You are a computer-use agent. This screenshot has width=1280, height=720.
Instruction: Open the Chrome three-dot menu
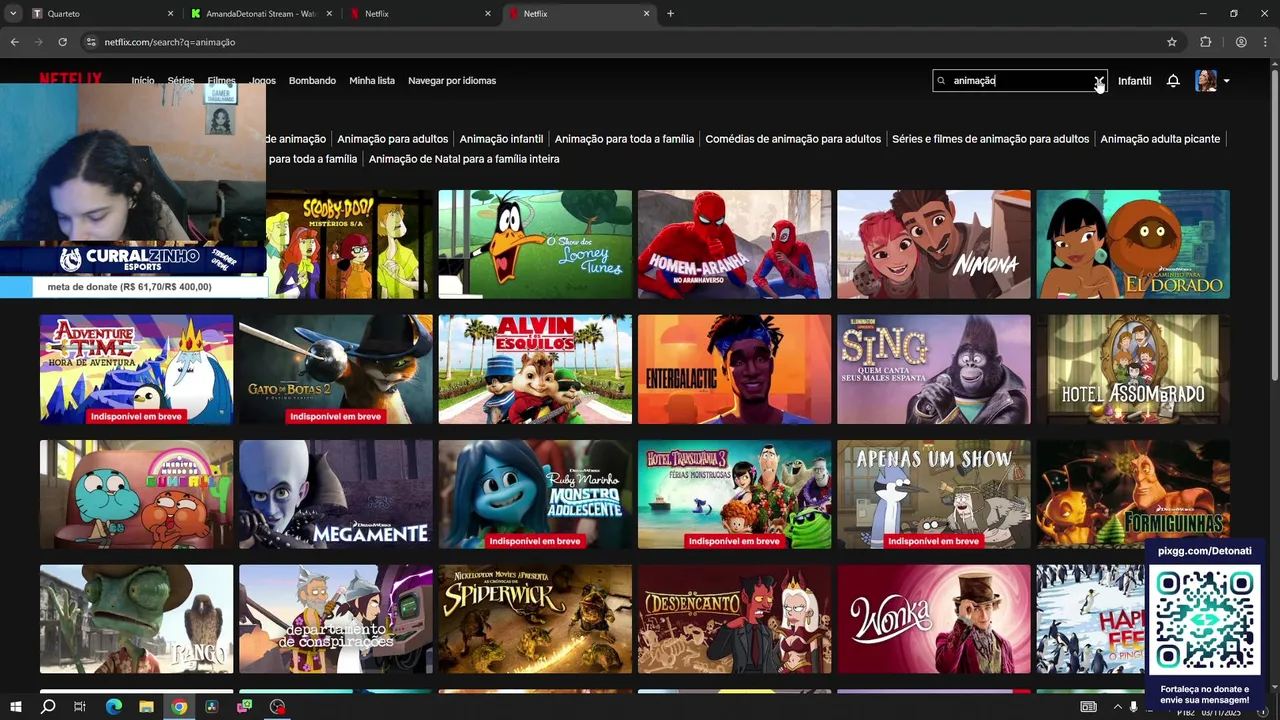(x=1265, y=42)
